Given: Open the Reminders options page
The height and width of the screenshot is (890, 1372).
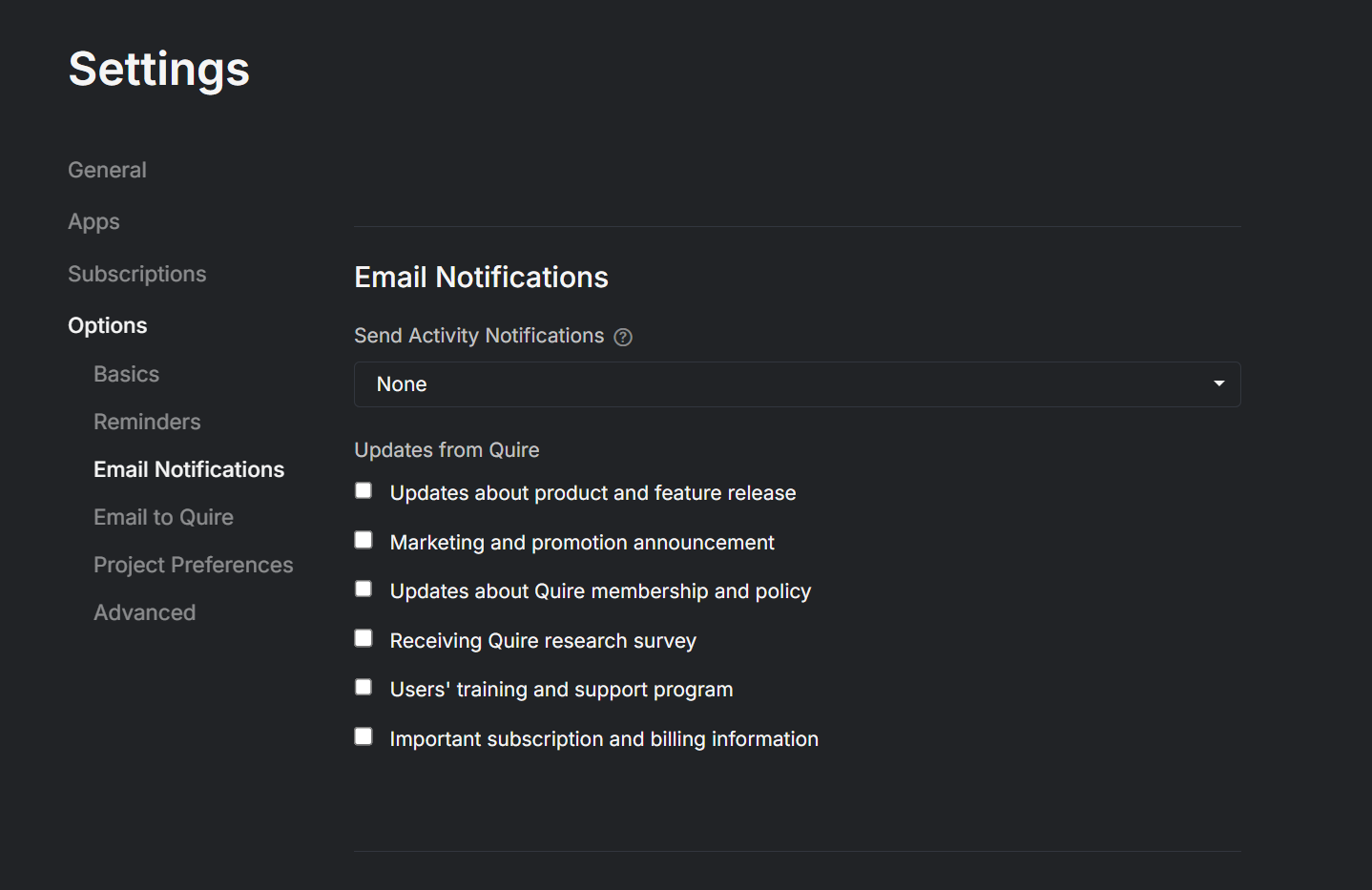Looking at the screenshot, I should click(x=147, y=422).
